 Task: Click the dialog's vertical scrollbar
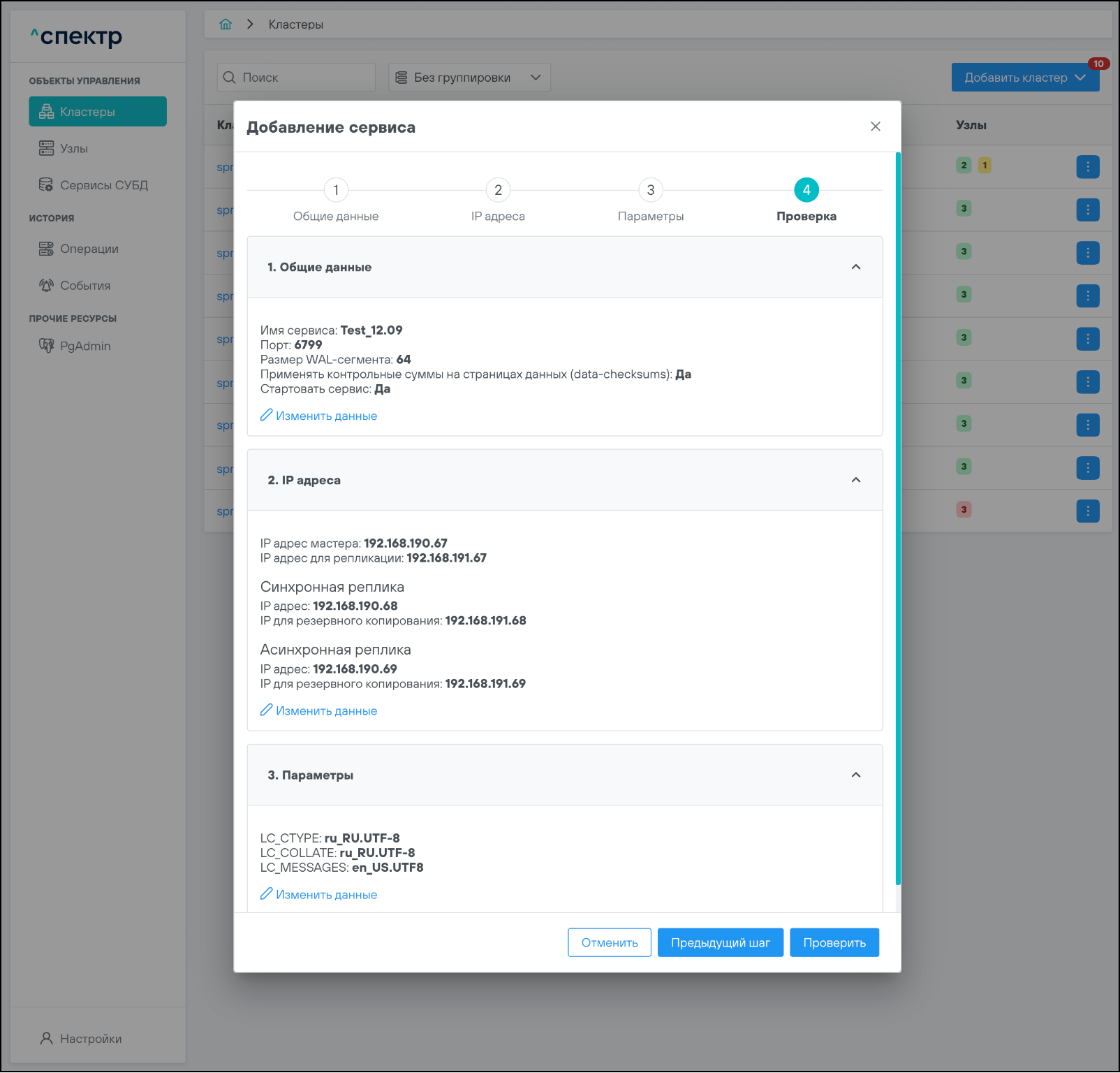point(898,517)
